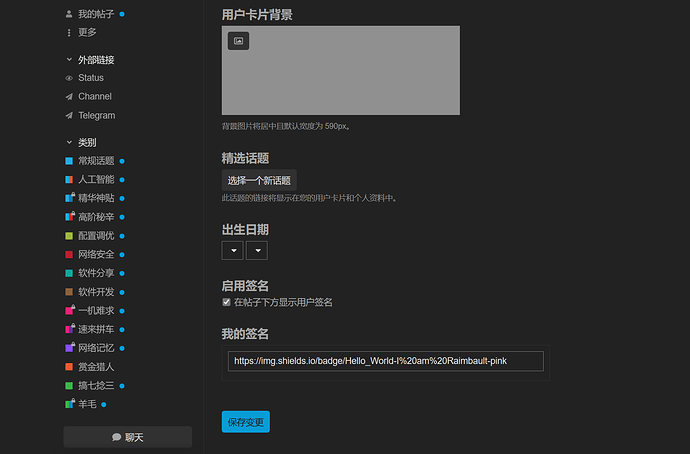This screenshot has width=690, height=454.
Task: Click the locked badge icon of 羊毛
Action: coord(70,403)
